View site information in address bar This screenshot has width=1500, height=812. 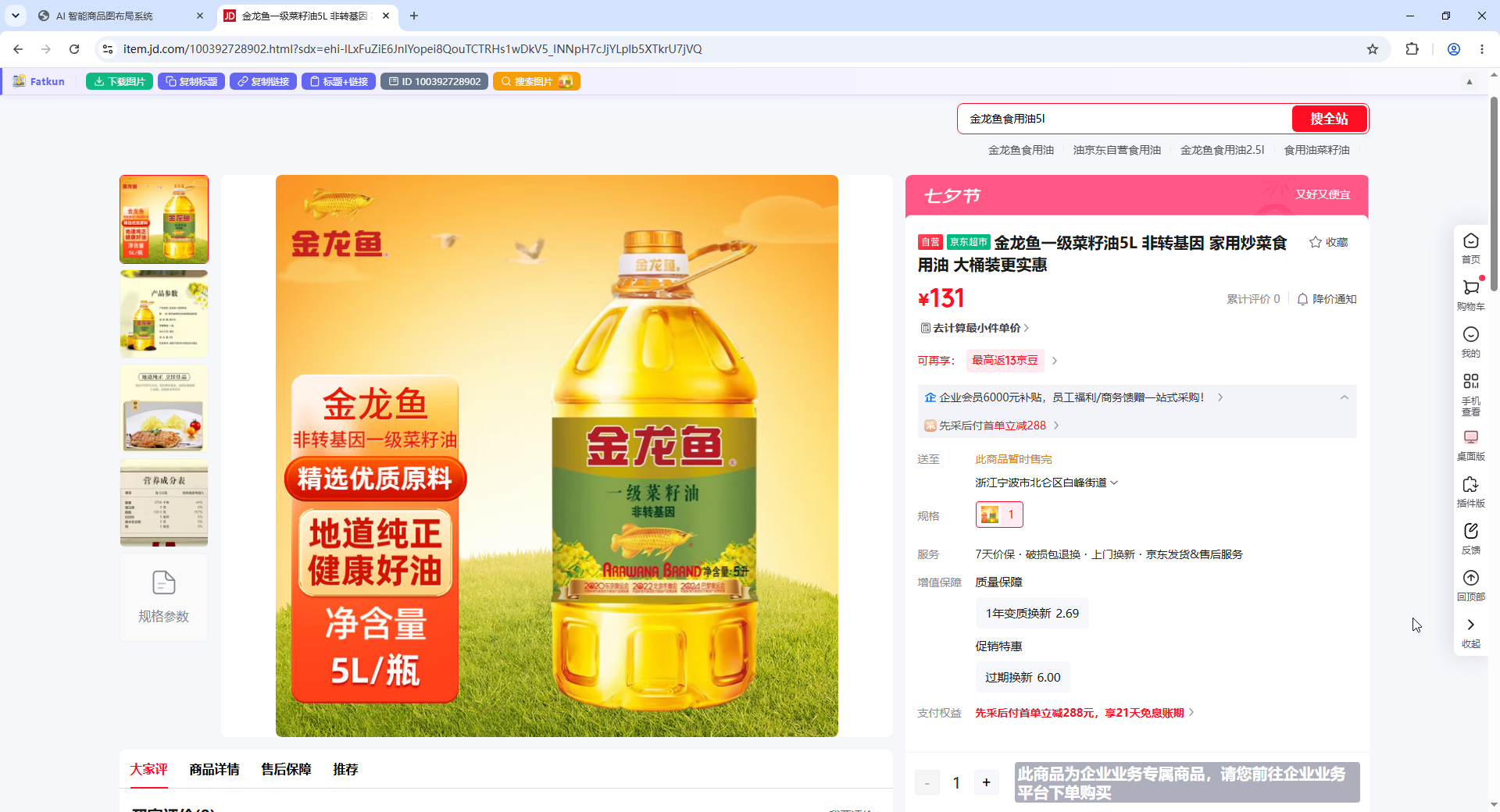coord(108,49)
